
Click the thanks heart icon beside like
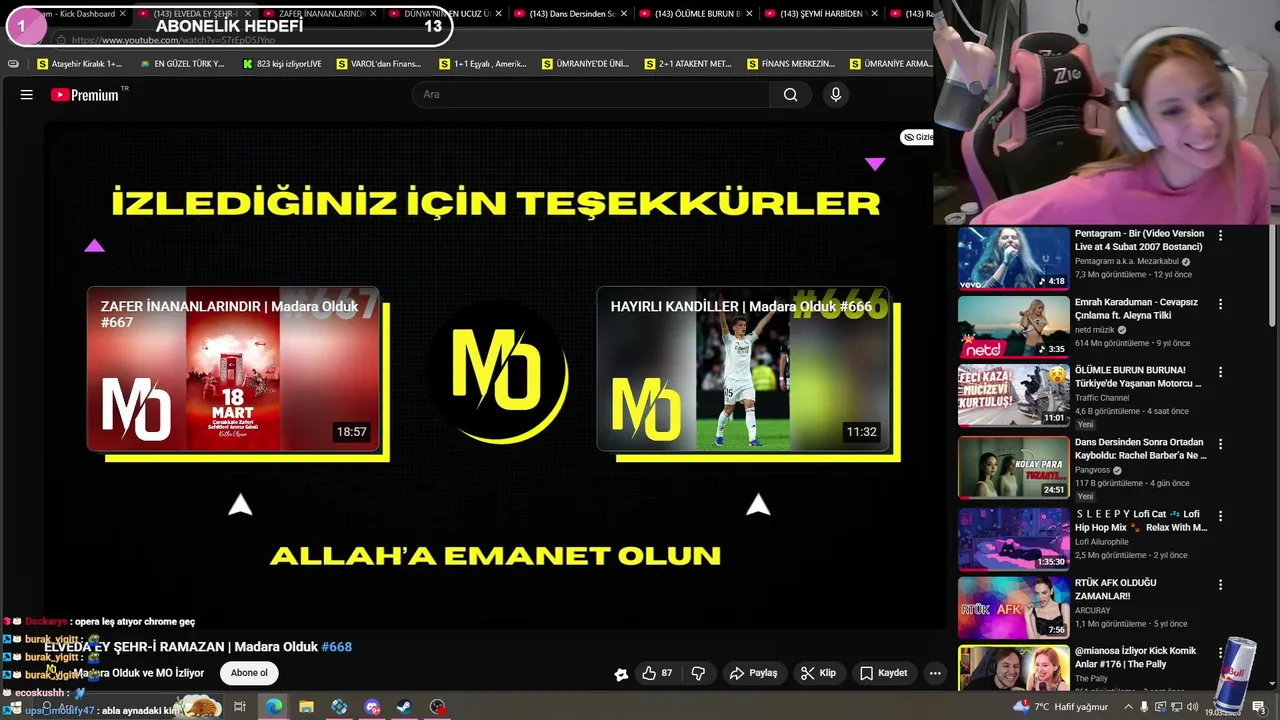point(621,674)
